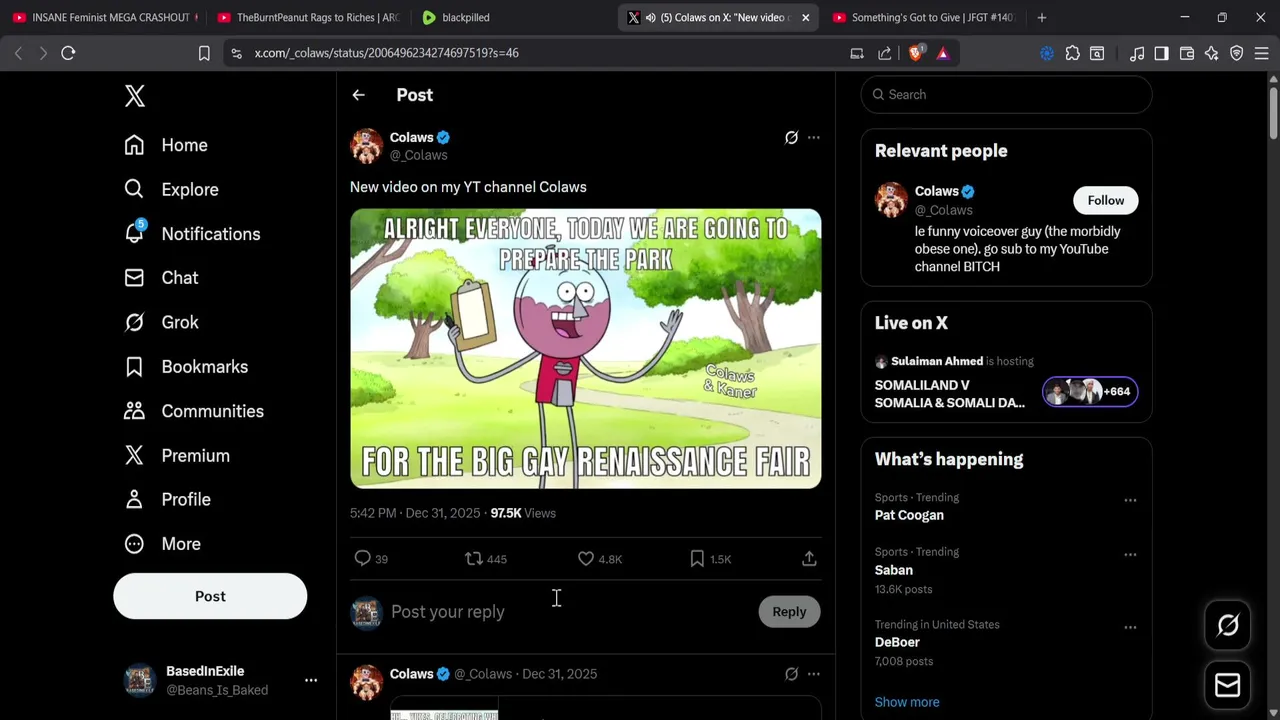Open Colaws profile under Relevant people

(x=937, y=191)
